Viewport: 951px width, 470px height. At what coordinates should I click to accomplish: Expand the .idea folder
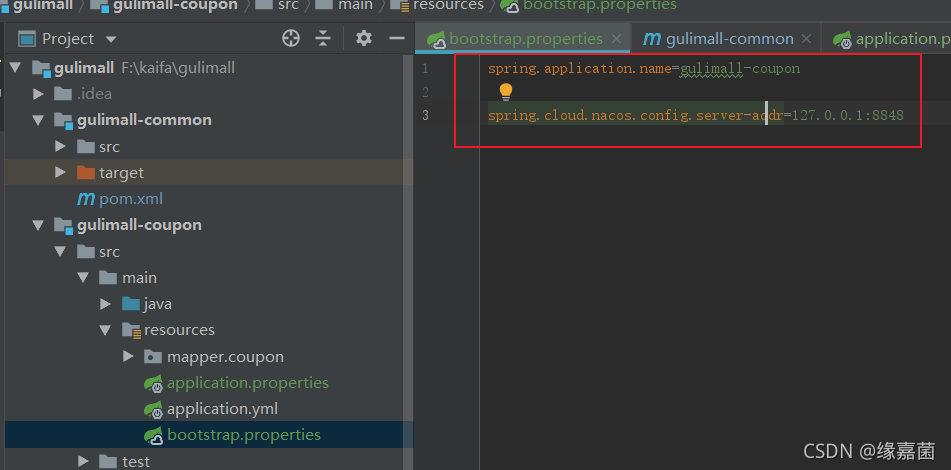click(x=39, y=94)
